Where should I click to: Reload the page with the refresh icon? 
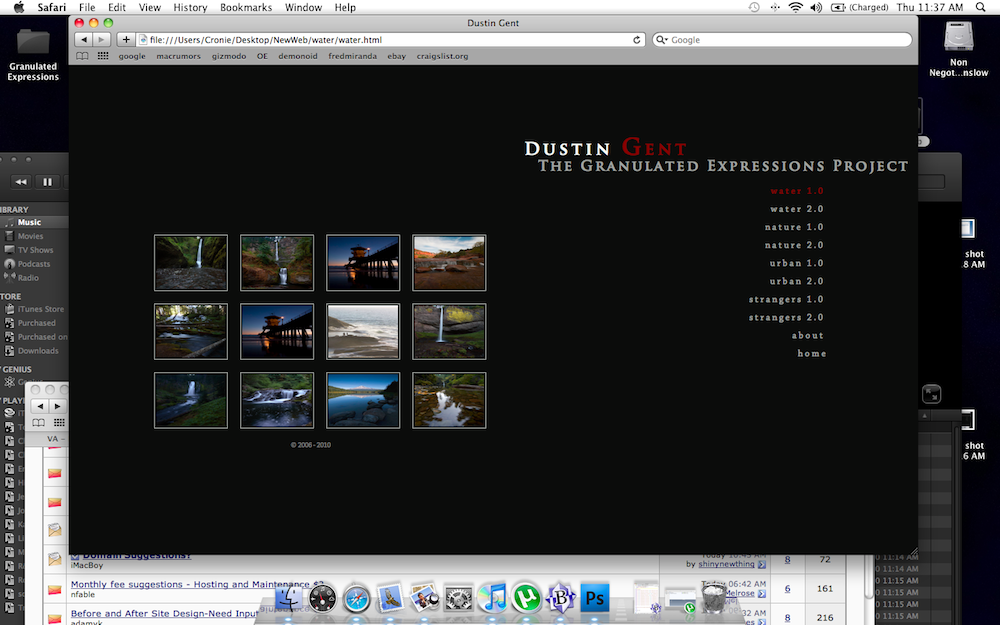tap(636, 40)
